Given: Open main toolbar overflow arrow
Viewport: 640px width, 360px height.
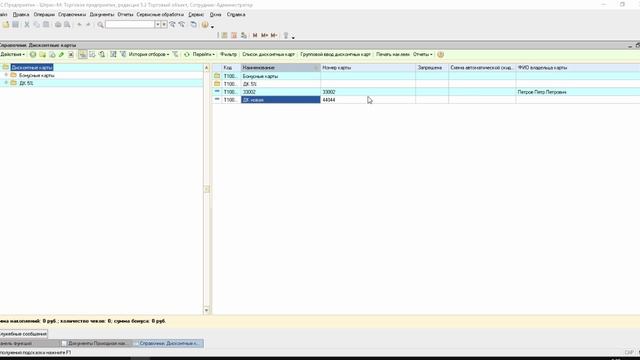Looking at the screenshot, I should click(212, 27).
